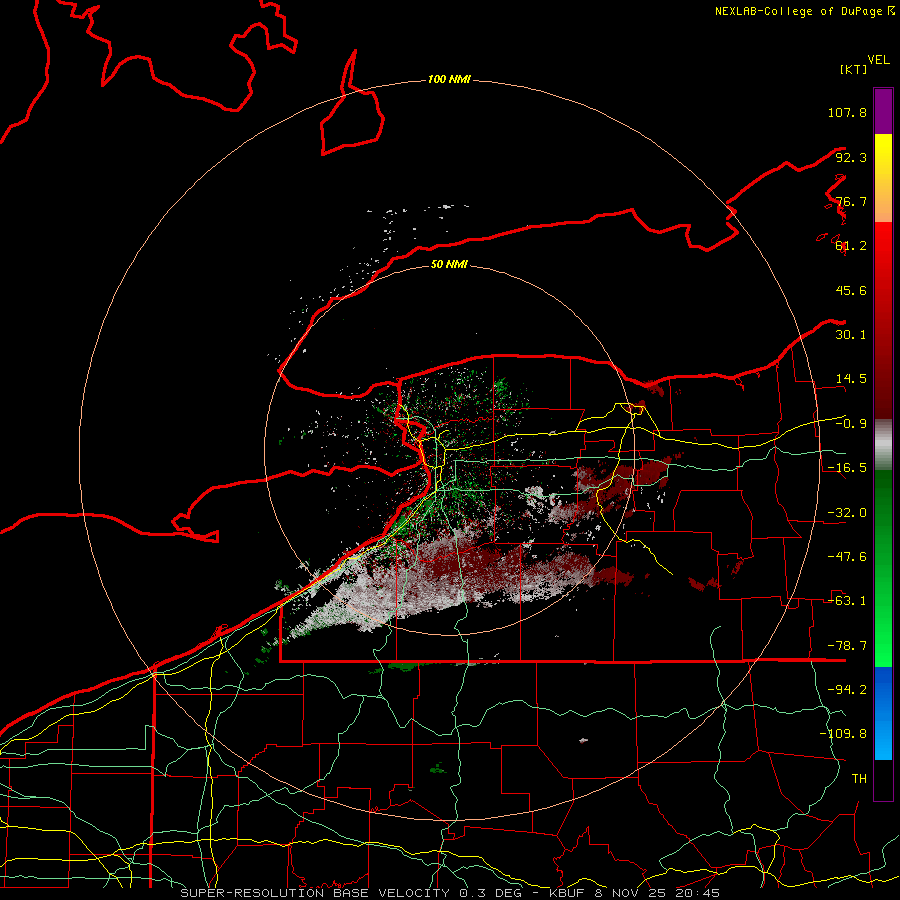This screenshot has height=900, width=900.
Task: Click the 100 NMI range ring label
Action: coord(449,79)
